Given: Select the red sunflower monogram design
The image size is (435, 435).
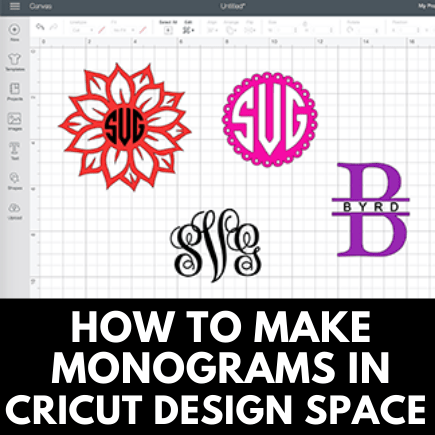Looking at the screenshot, I should [x=125, y=127].
